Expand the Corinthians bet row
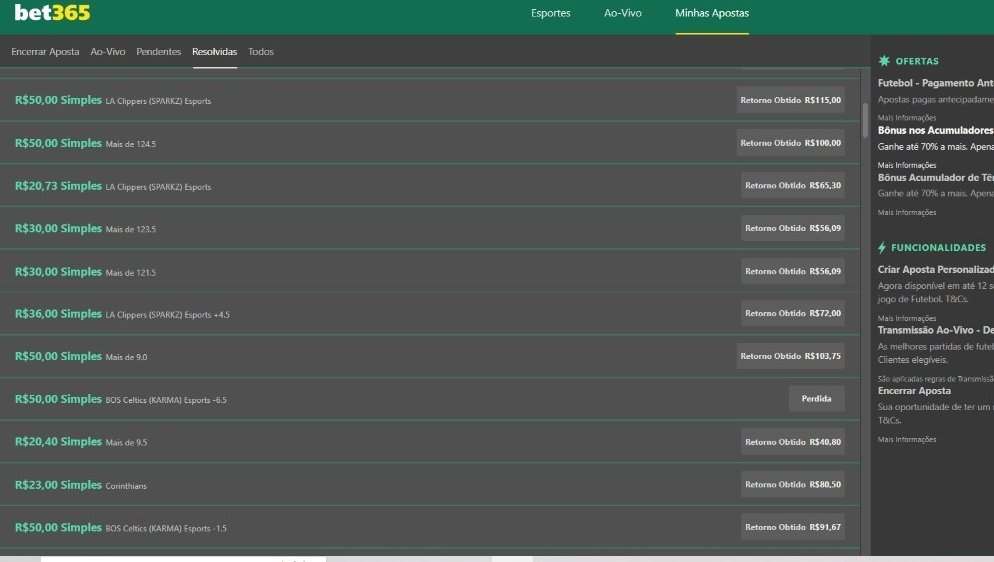Viewport: 994px width, 562px height. pos(430,485)
